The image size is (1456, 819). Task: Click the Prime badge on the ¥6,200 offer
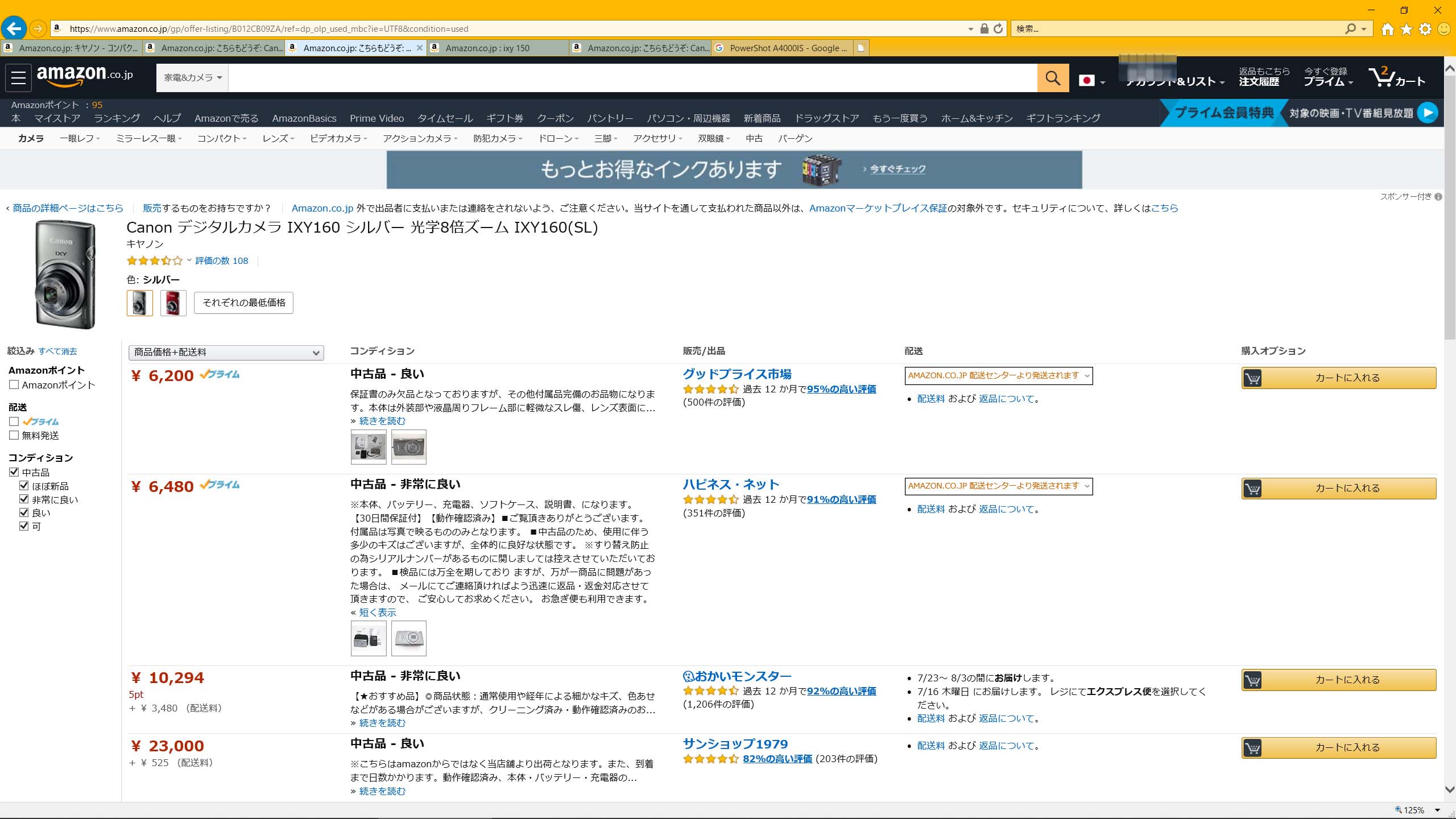coord(220,374)
